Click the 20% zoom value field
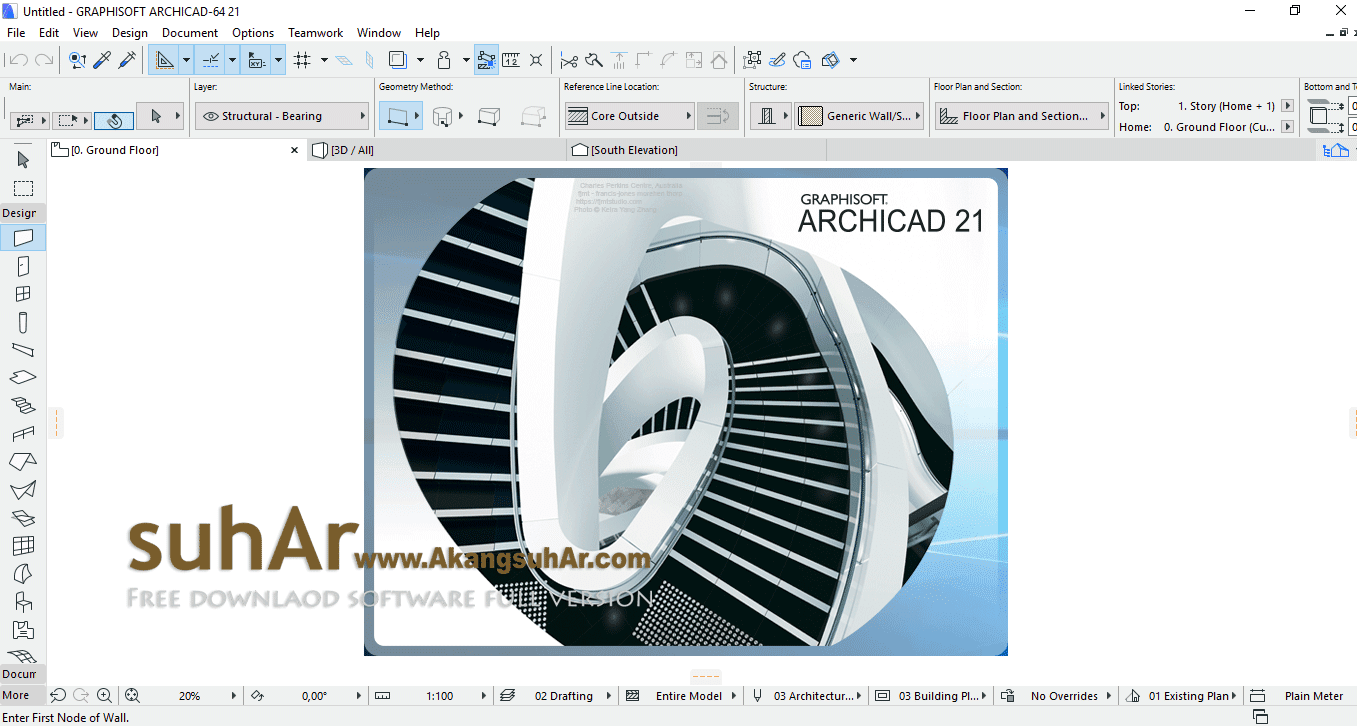 (x=189, y=696)
